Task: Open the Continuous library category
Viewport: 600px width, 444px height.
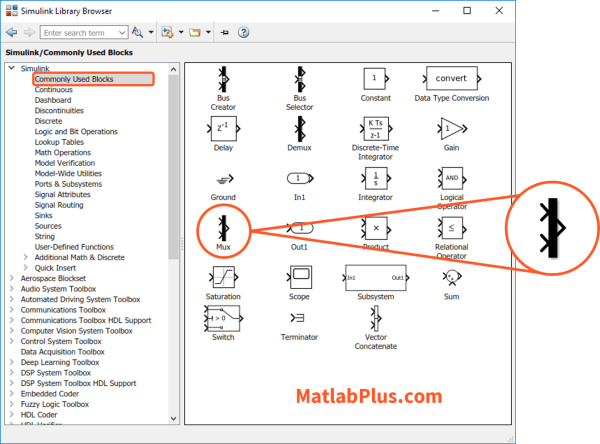Action: point(53,89)
